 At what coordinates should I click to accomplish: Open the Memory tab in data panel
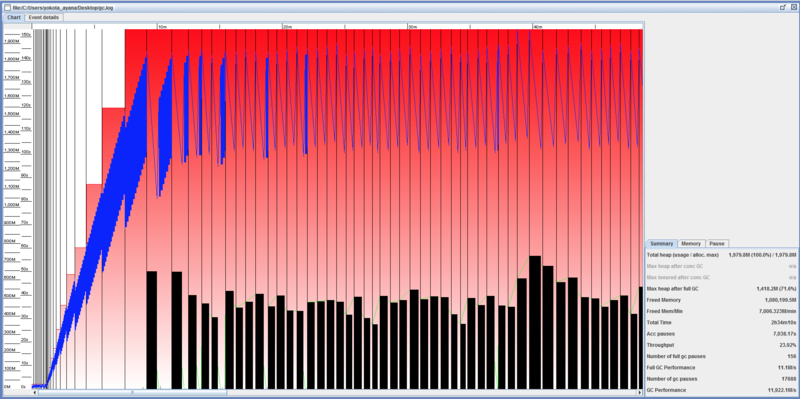(691, 243)
